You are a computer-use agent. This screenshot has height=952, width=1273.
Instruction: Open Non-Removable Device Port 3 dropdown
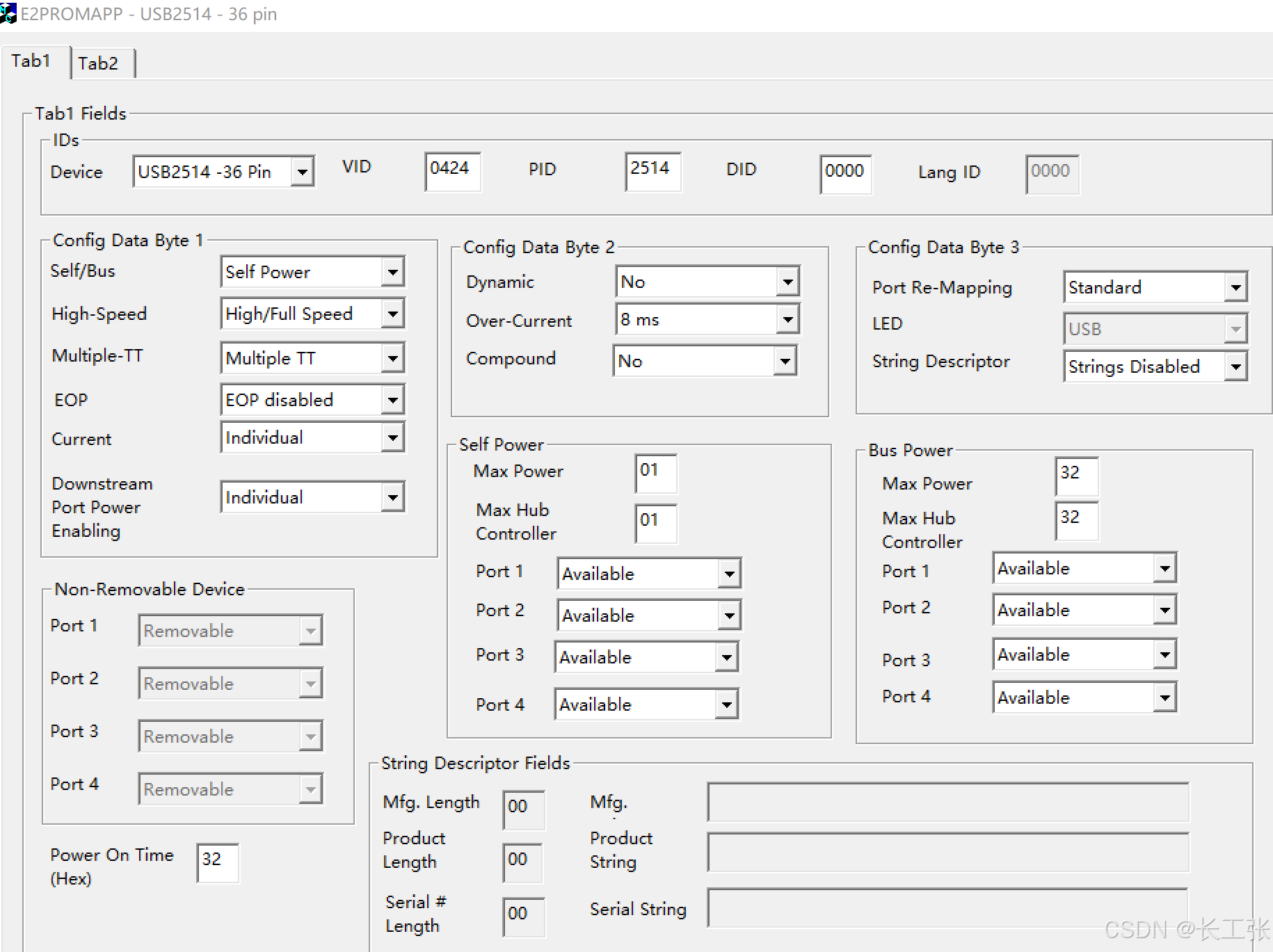click(x=230, y=736)
